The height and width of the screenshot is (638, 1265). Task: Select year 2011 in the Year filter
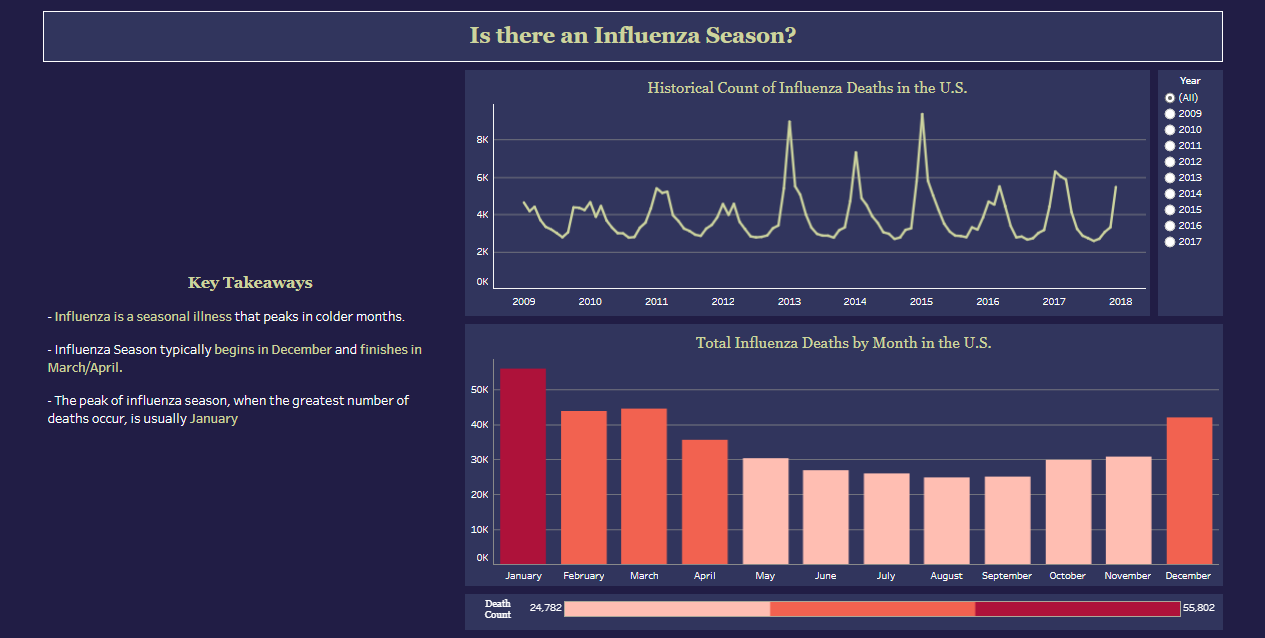click(1170, 145)
